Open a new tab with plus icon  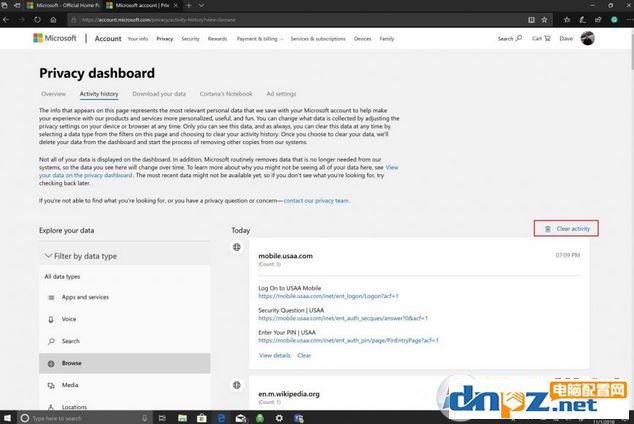pyautogui.click(x=188, y=6)
